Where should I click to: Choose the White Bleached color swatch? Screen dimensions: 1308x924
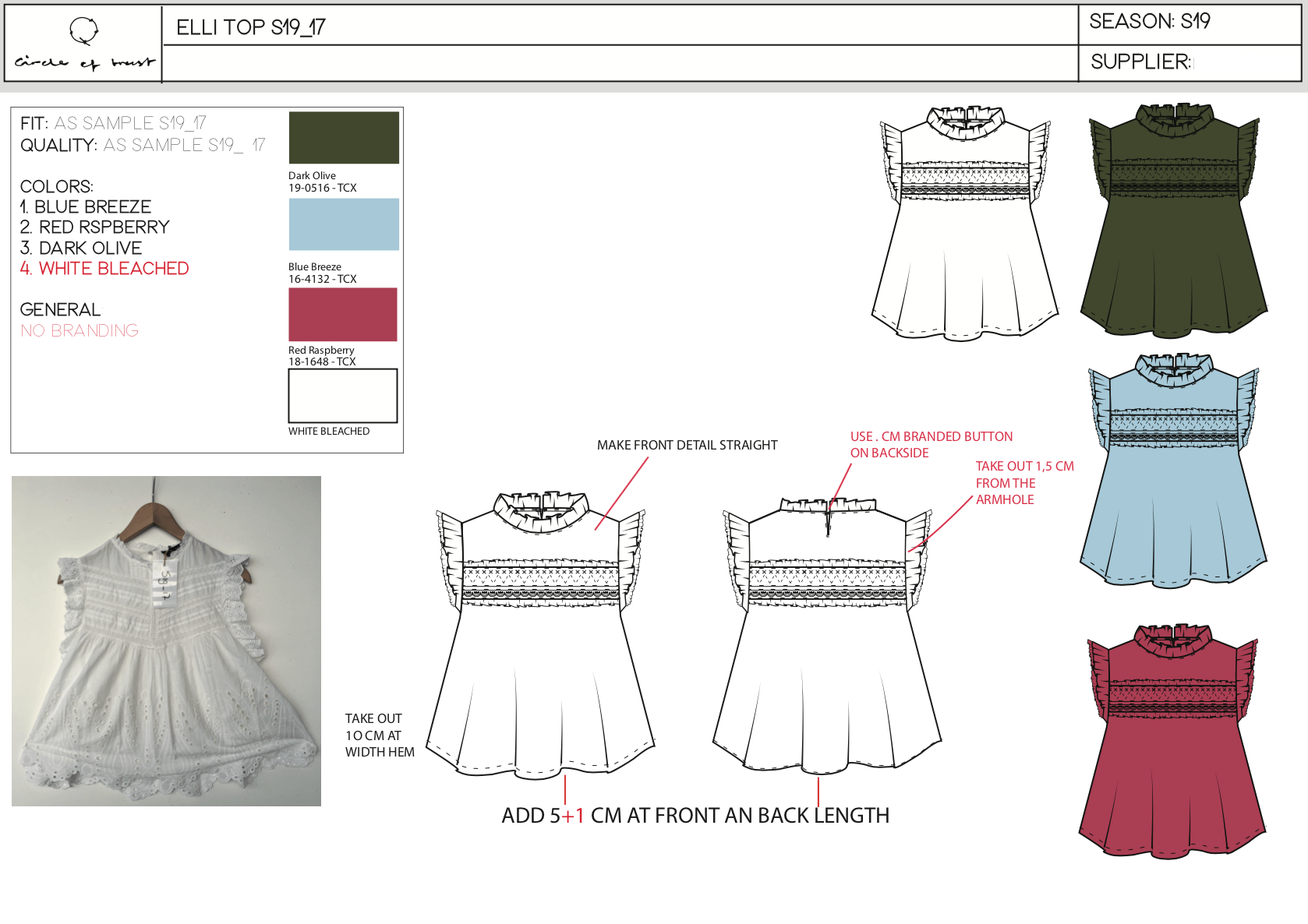click(x=343, y=396)
